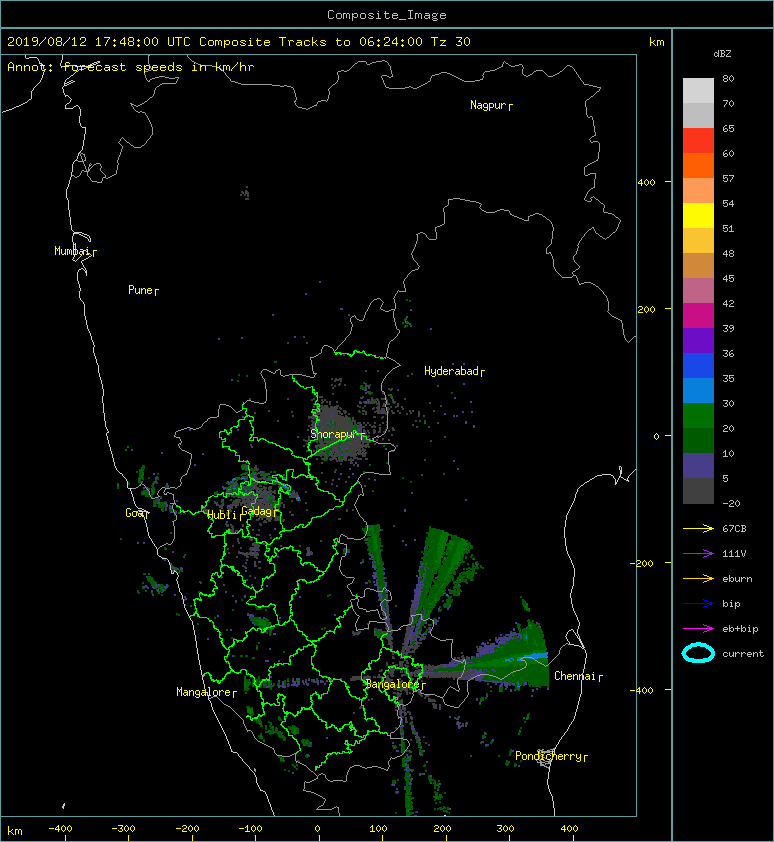Click the dark gray -20 dBZ swatch
Viewport: 774px width, 842px height.
point(698,490)
